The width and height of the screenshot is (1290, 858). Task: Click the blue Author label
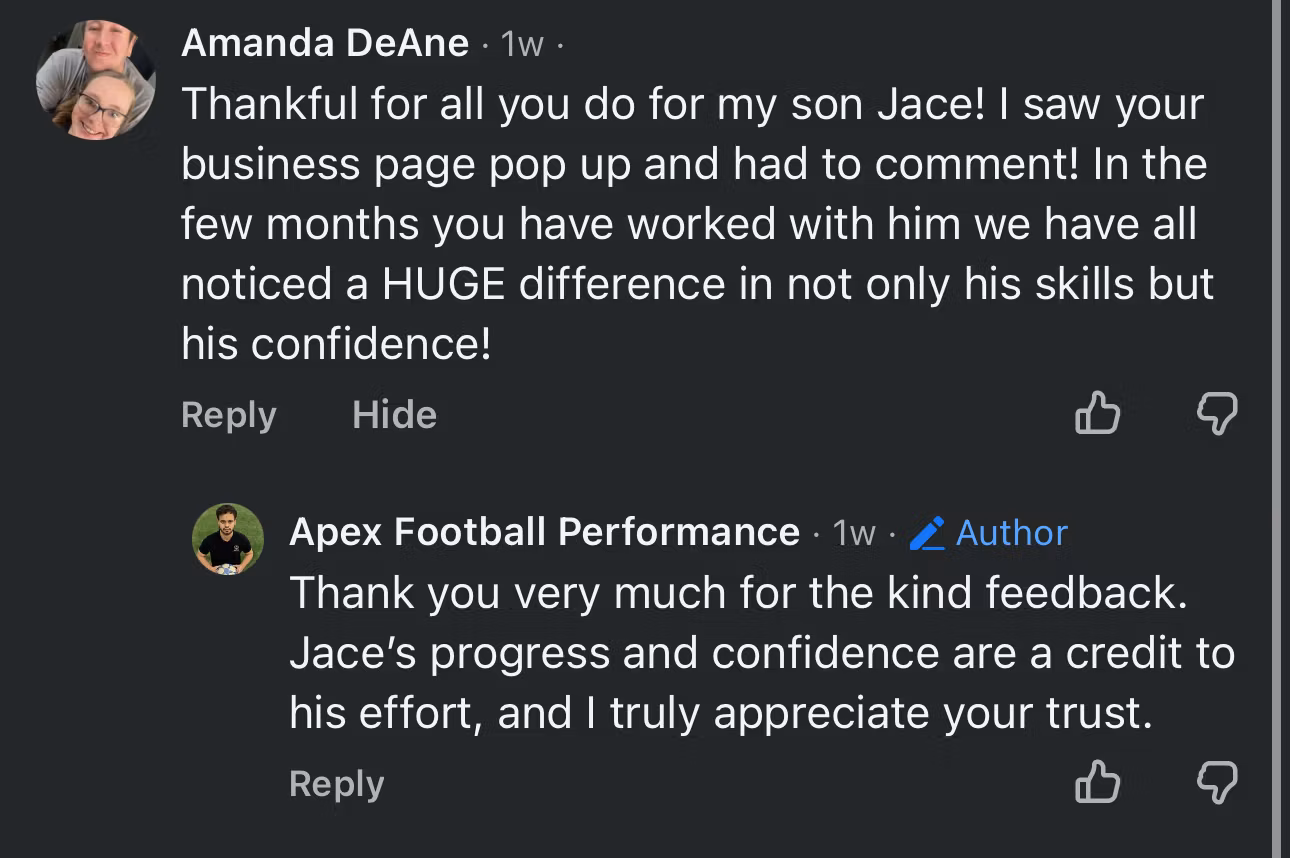coord(1011,533)
